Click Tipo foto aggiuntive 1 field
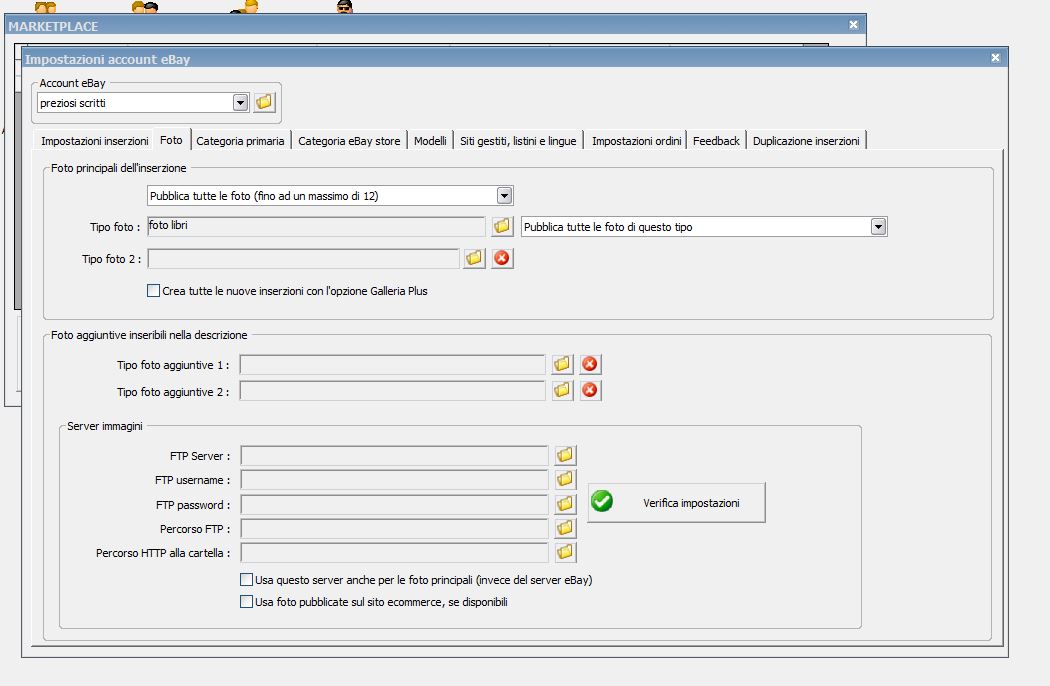Screen dimensions: 1050x686 tap(393, 364)
